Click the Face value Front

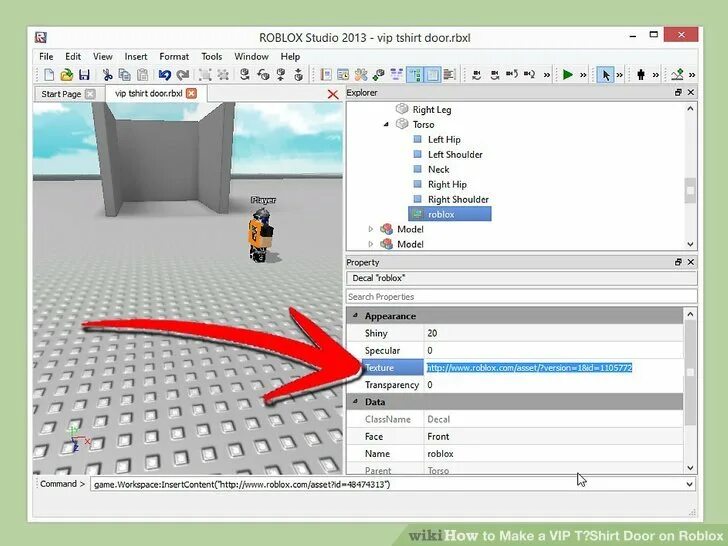[553, 436]
